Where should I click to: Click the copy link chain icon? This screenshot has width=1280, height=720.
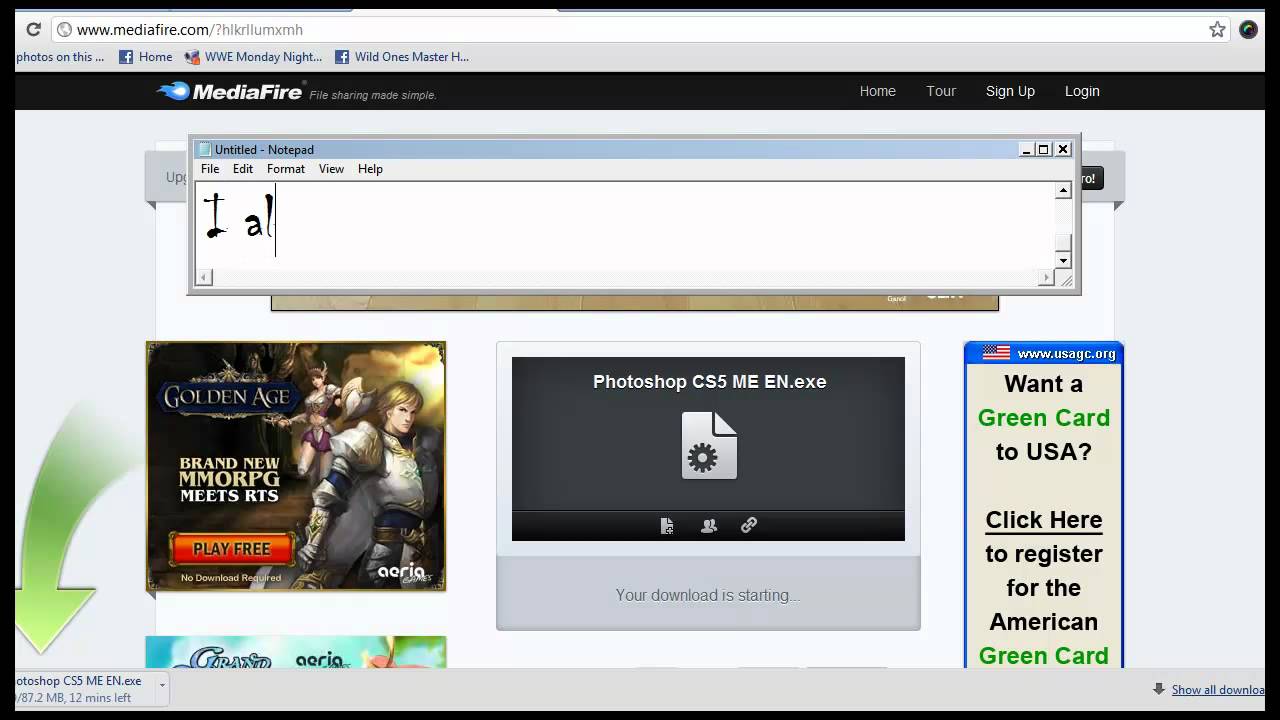(x=749, y=525)
